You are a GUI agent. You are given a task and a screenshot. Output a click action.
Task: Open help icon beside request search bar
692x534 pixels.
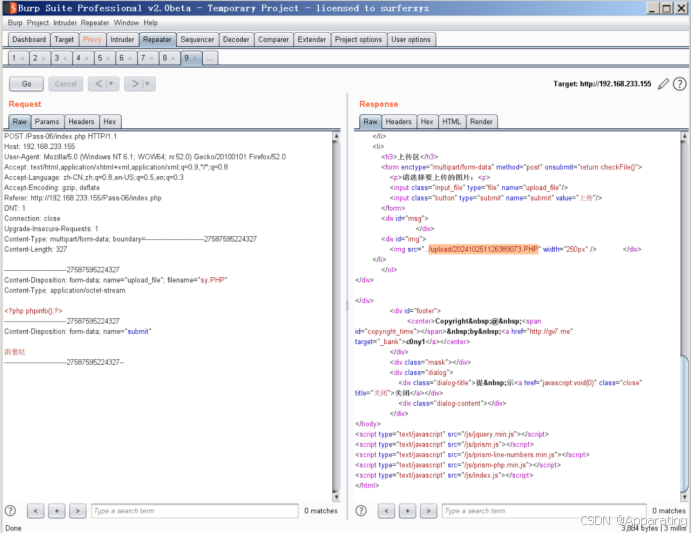click(10, 511)
